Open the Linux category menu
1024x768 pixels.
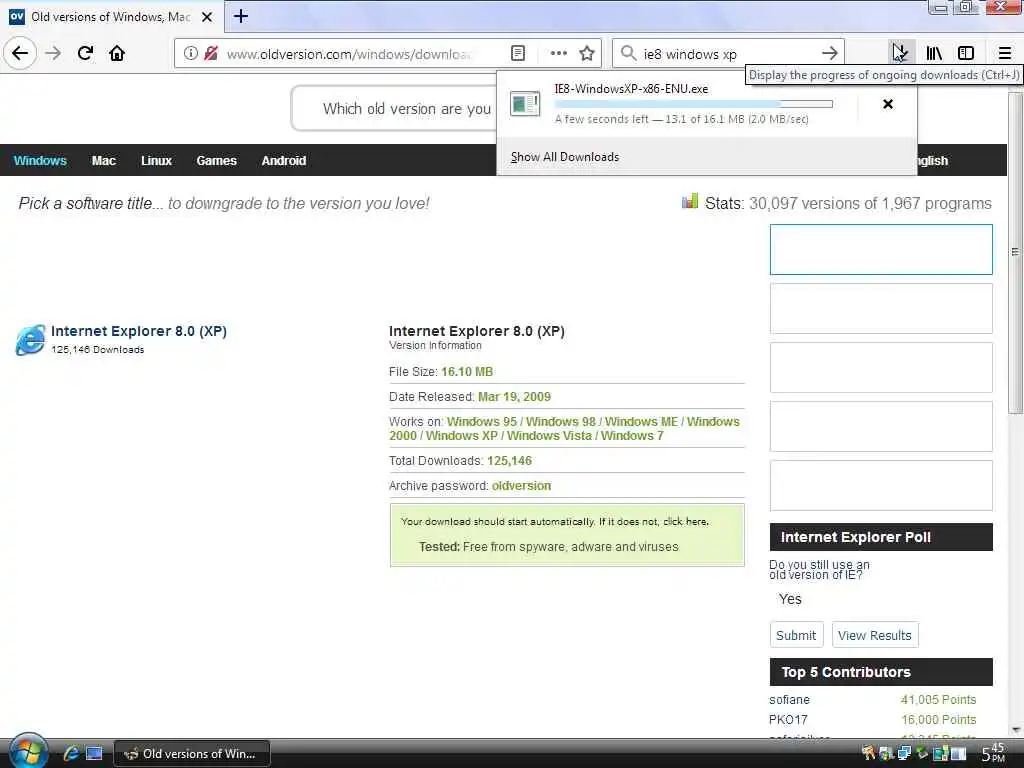[156, 161]
